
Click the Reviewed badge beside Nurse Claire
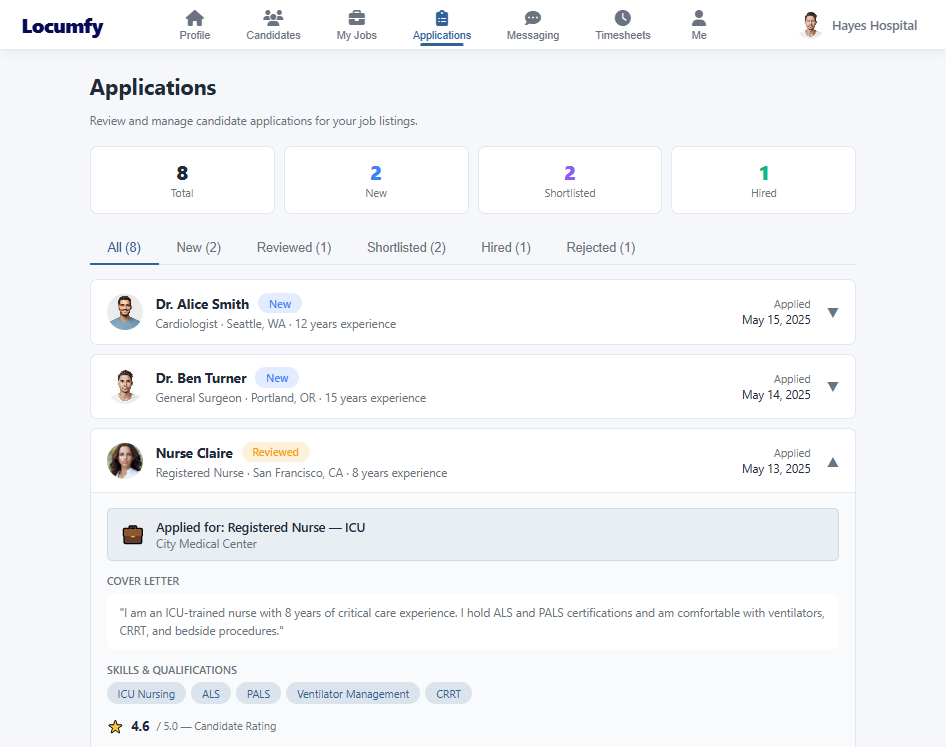pyautogui.click(x=275, y=452)
